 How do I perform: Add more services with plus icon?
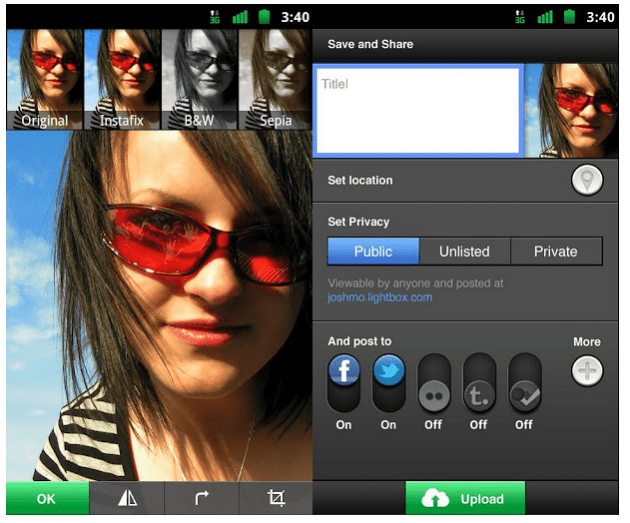tap(587, 370)
